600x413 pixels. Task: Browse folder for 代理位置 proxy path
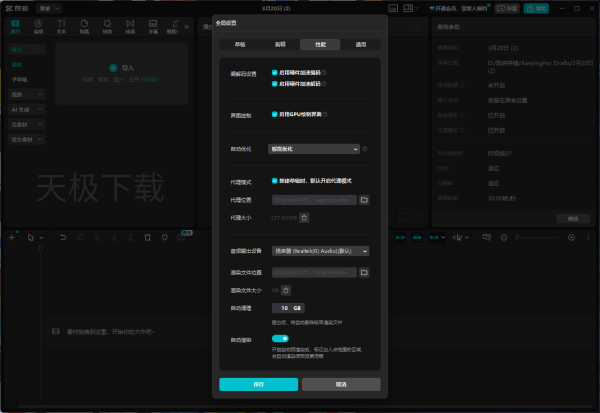click(x=364, y=200)
